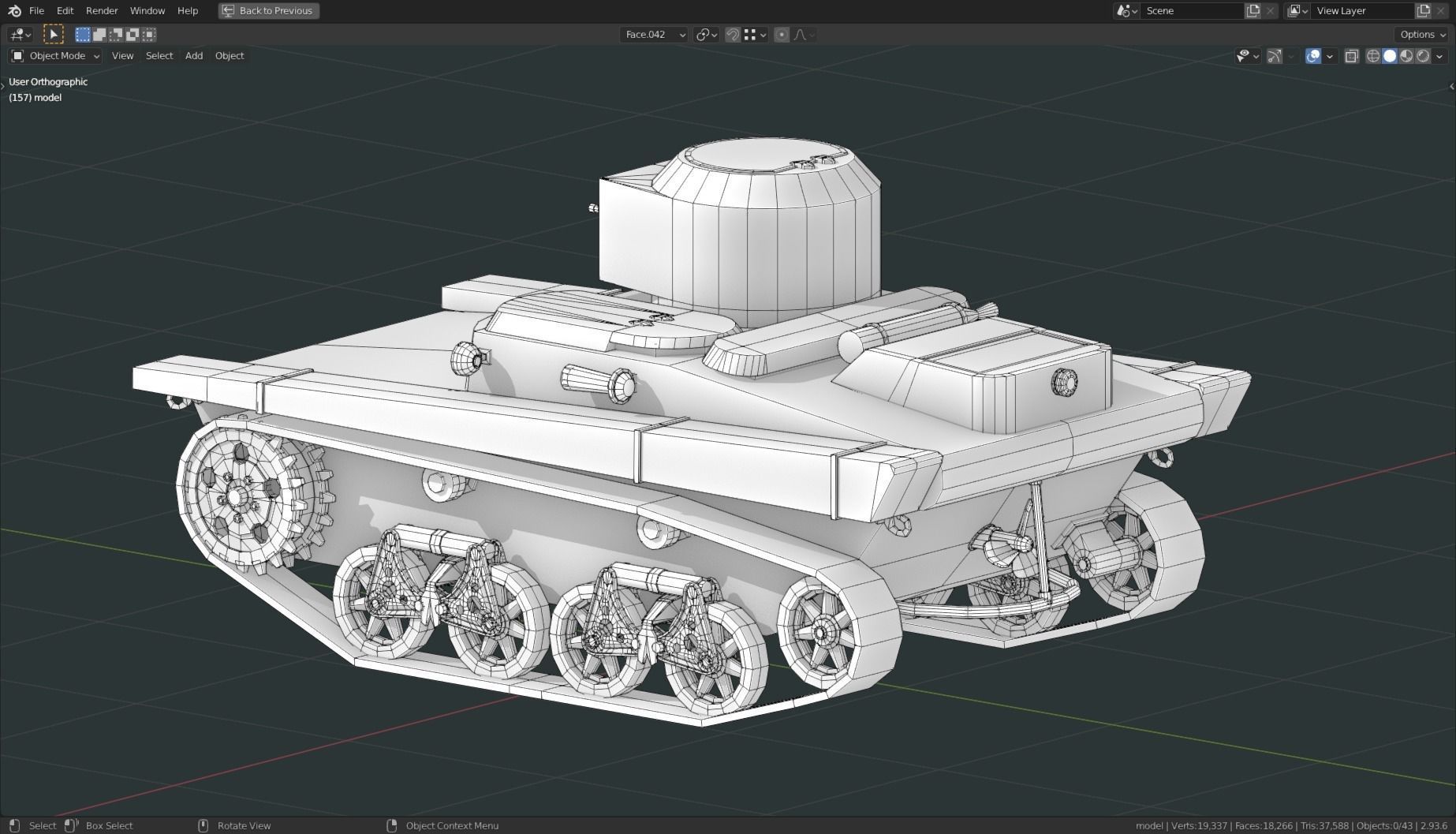Click the Box Select mouse hint icon

click(71, 825)
